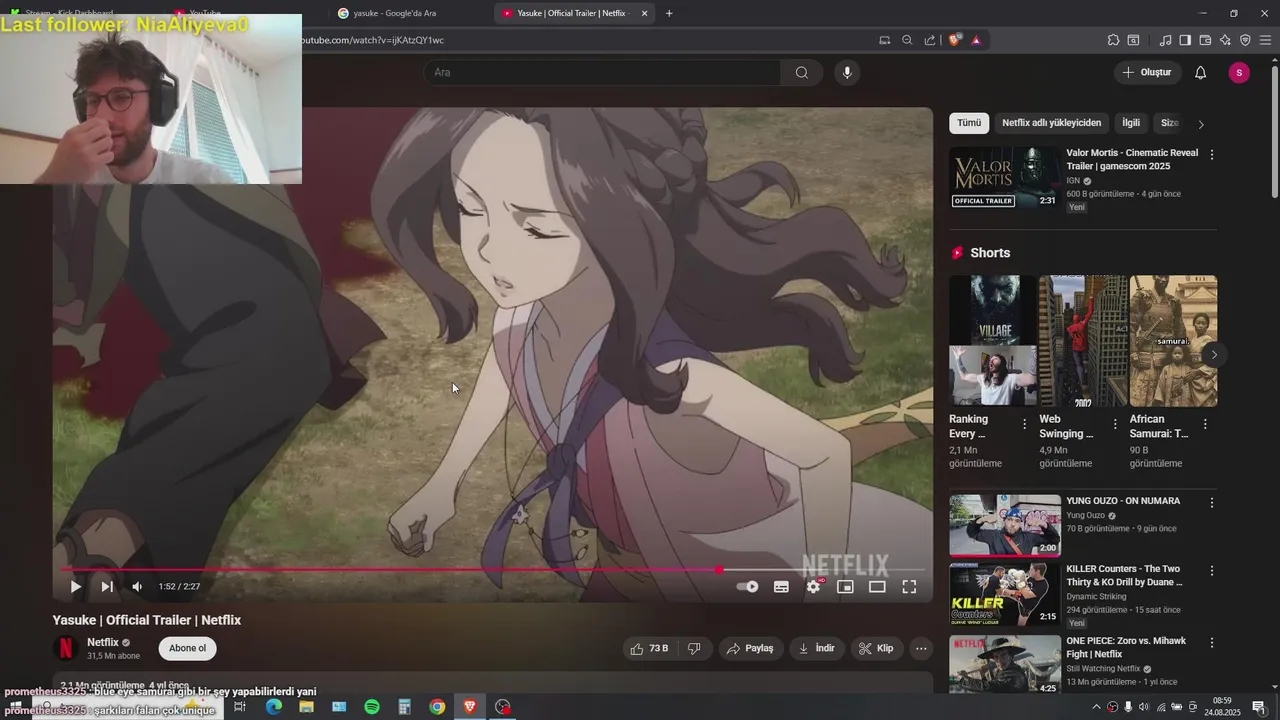Open Brave Wallet icon

point(1205,40)
